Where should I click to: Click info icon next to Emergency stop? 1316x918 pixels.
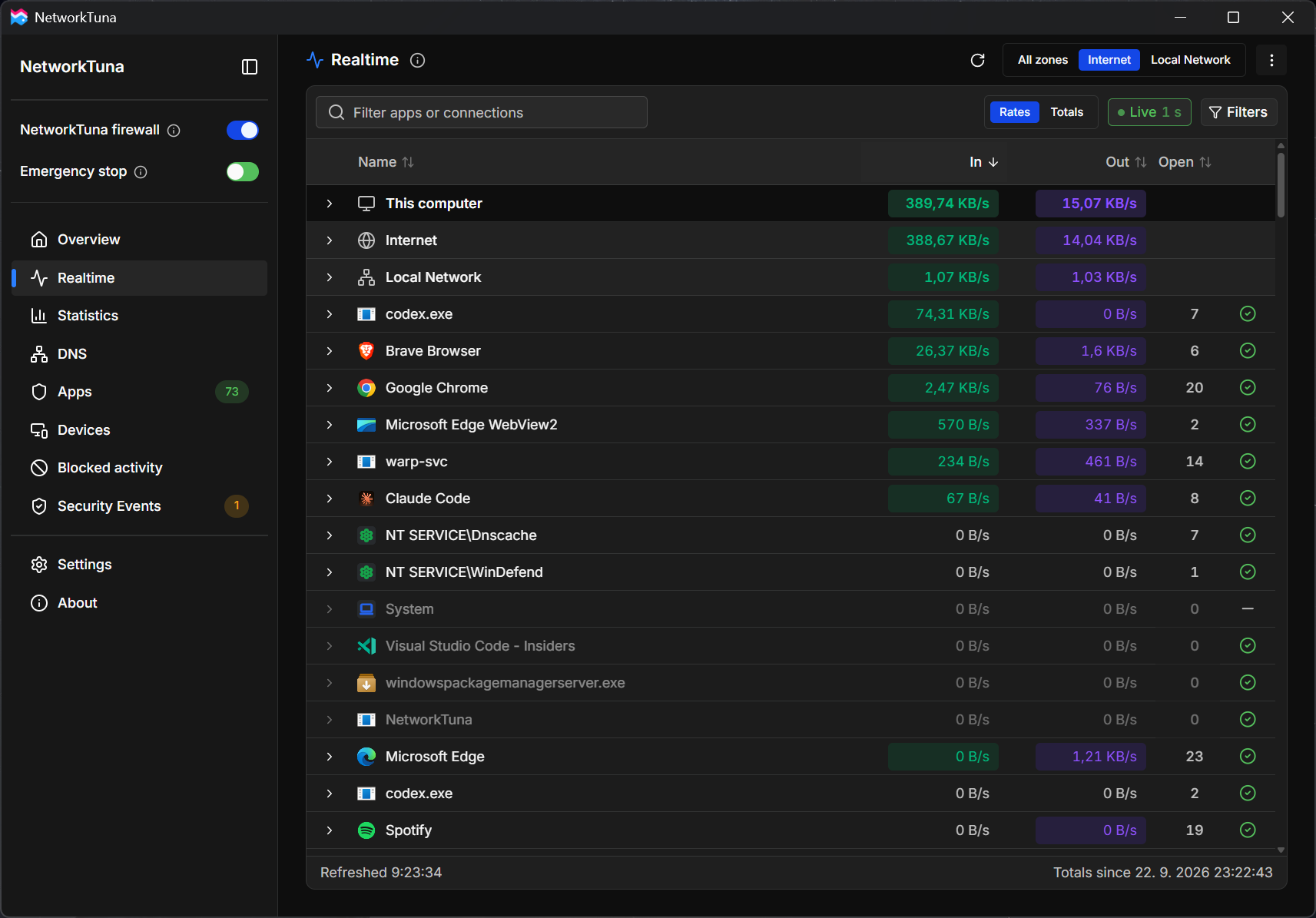[x=141, y=172]
